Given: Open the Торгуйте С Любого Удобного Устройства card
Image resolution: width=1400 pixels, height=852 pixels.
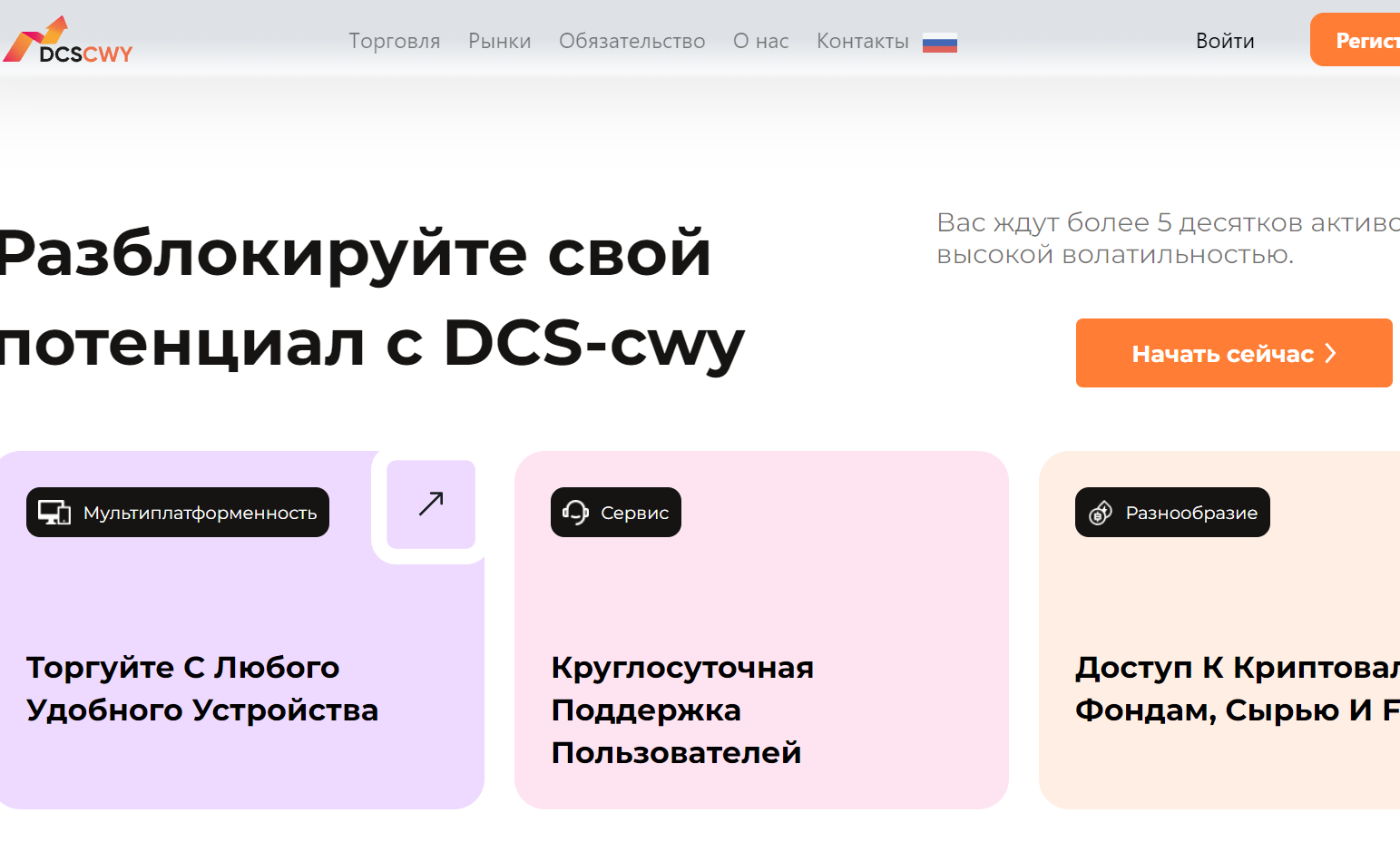Looking at the screenshot, I should (201, 689).
